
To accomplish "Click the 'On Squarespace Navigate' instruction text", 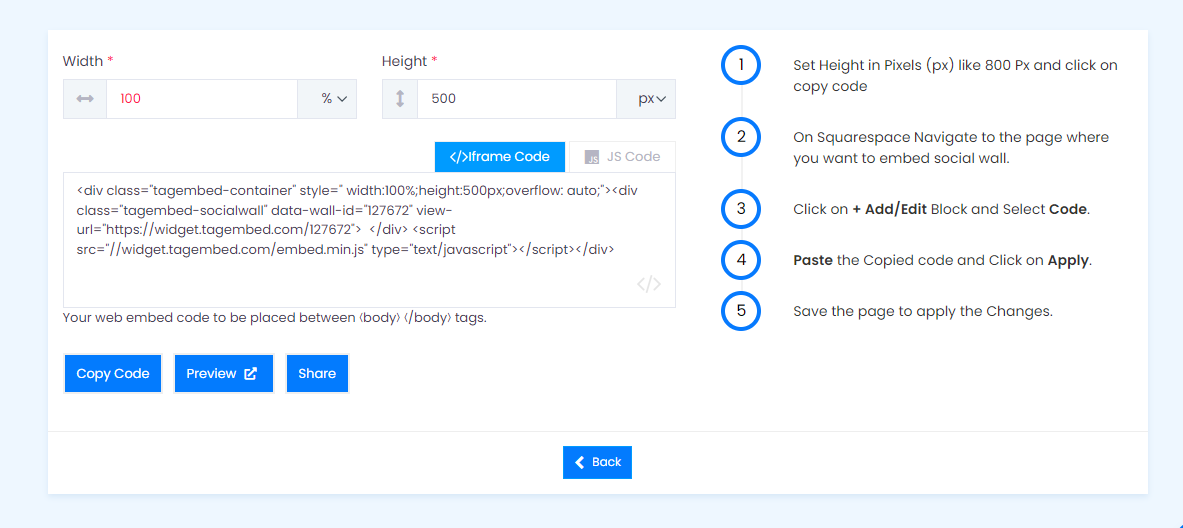I will point(951,149).
